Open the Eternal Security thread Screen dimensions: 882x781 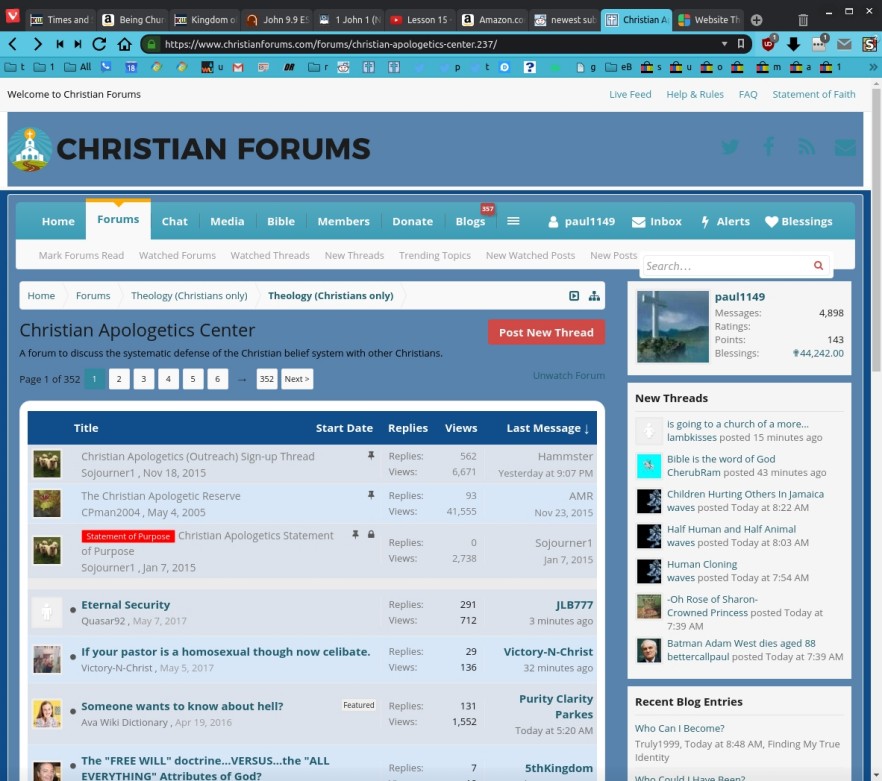click(x=125, y=604)
